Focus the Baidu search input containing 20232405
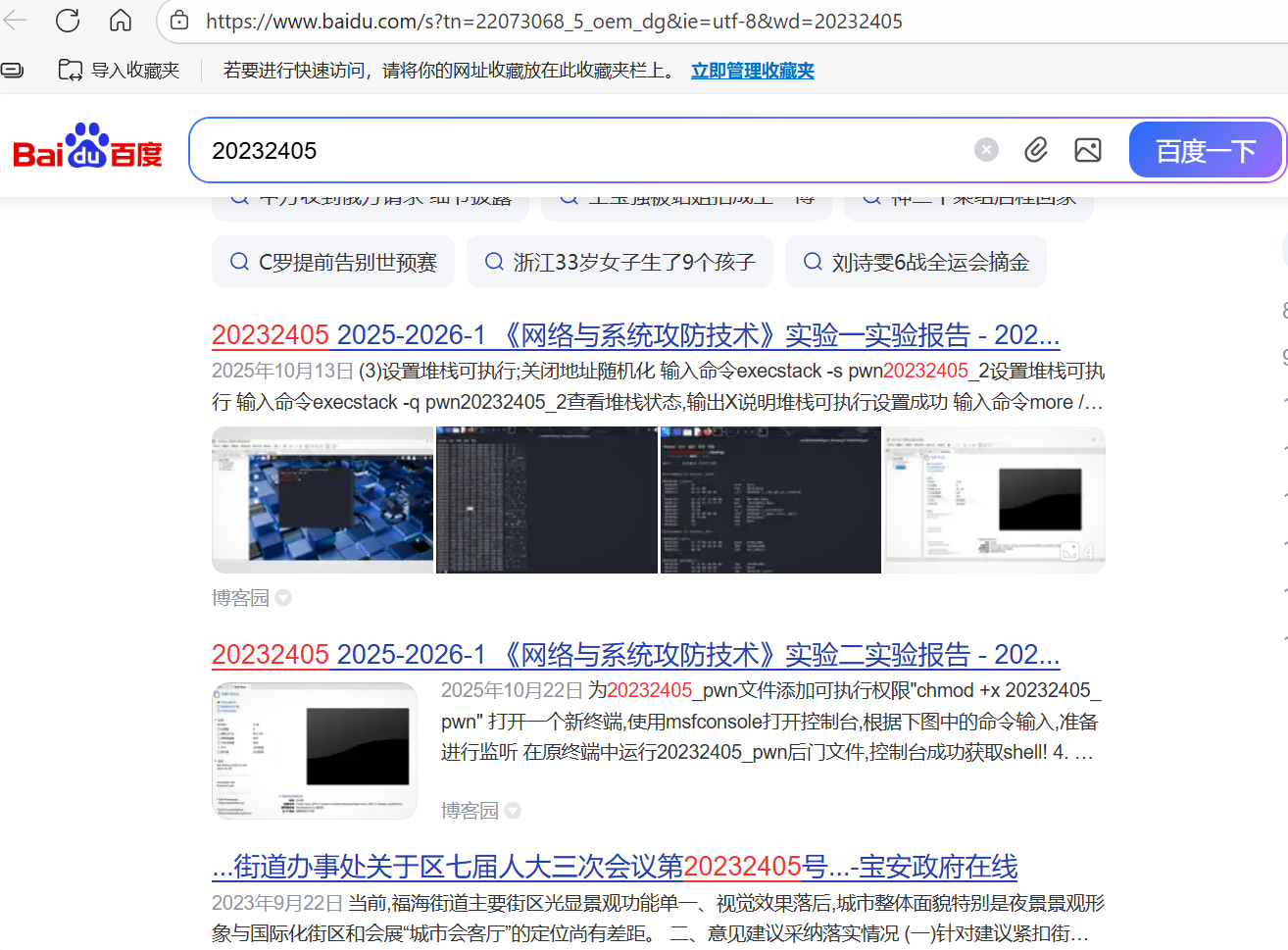Viewport: 1288px width, 950px height. click(586, 150)
